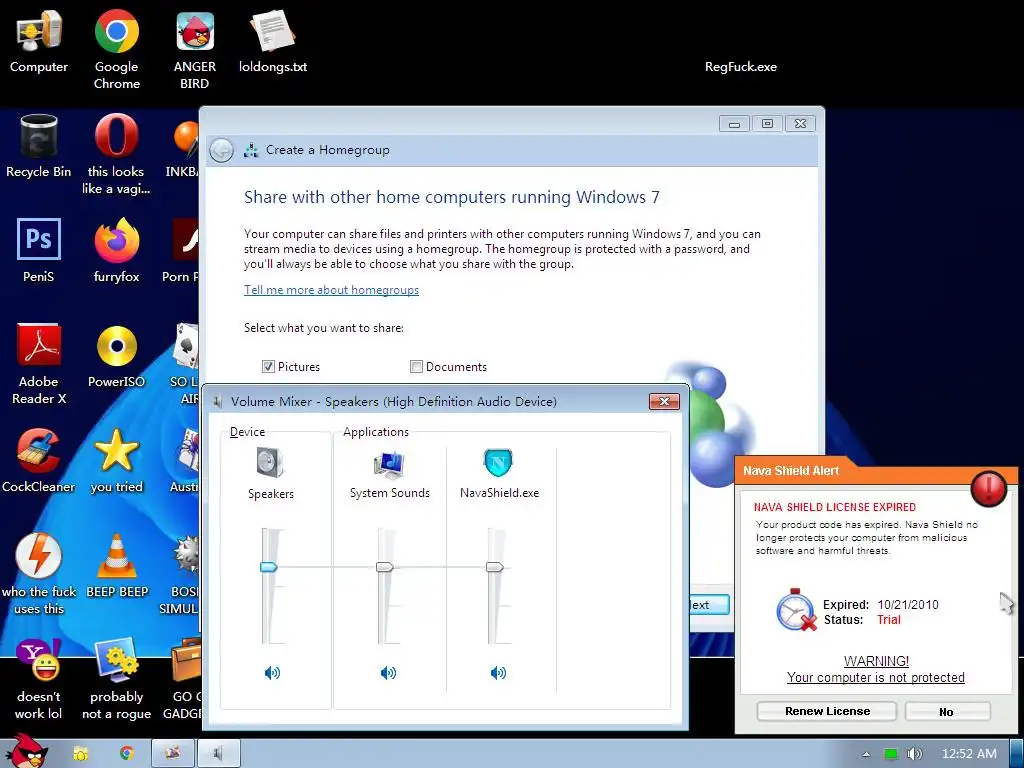Open Google Chrome desktop shortcut

point(116,49)
